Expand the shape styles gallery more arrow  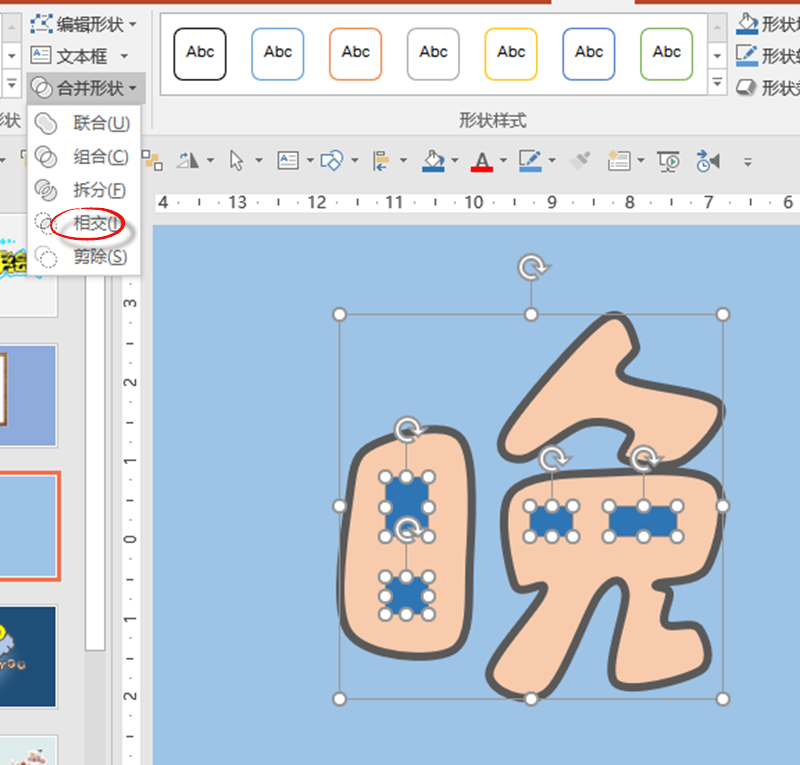pyautogui.click(x=717, y=83)
